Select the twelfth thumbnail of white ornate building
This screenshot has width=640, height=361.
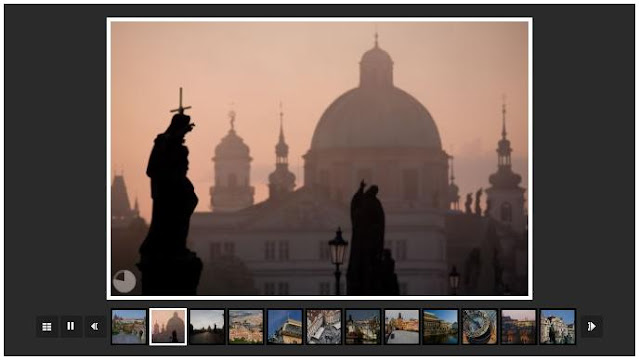point(558,327)
